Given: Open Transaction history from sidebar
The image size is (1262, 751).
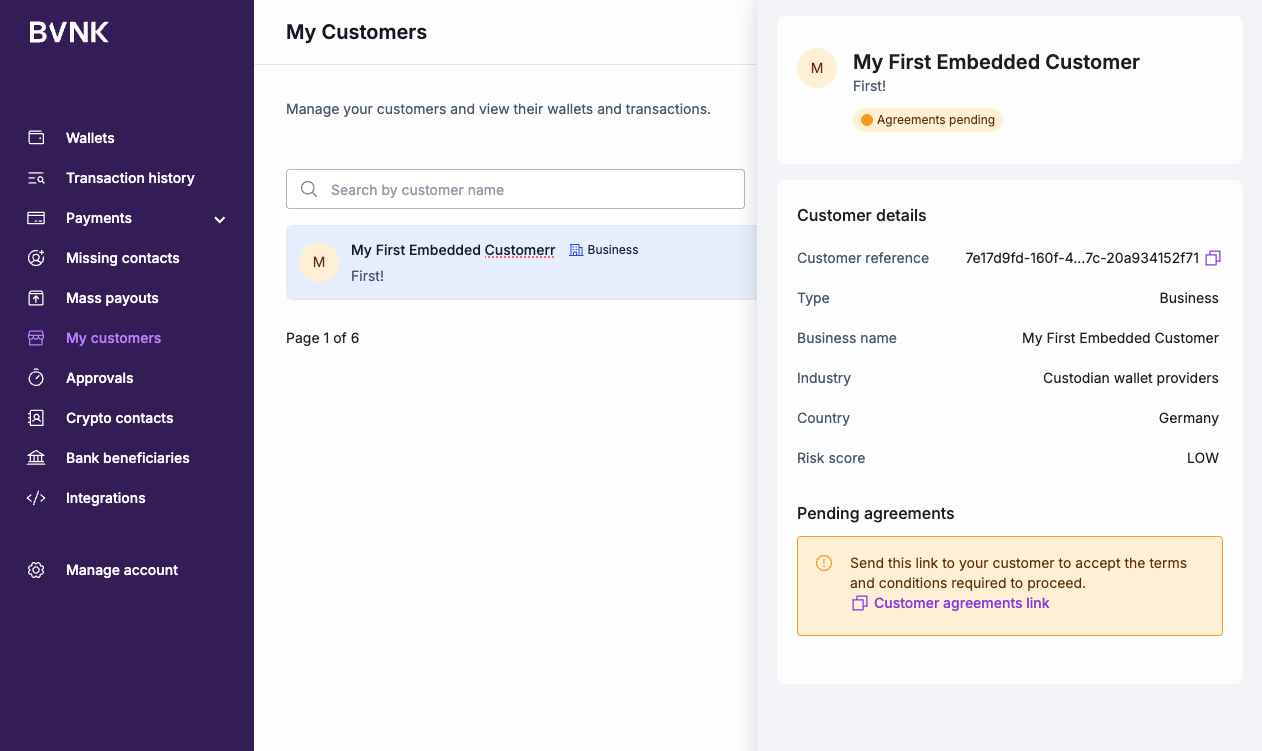Looking at the screenshot, I should 130,178.
